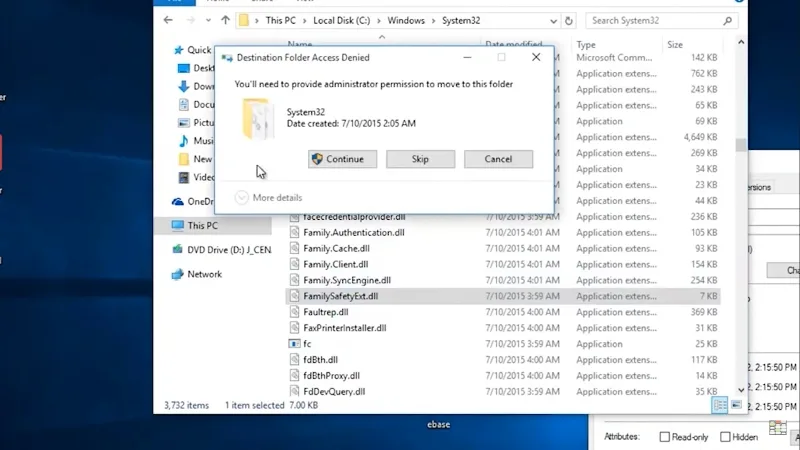Image resolution: width=800 pixels, height=450 pixels.
Task: Sort by the Type column header
Action: click(586, 45)
